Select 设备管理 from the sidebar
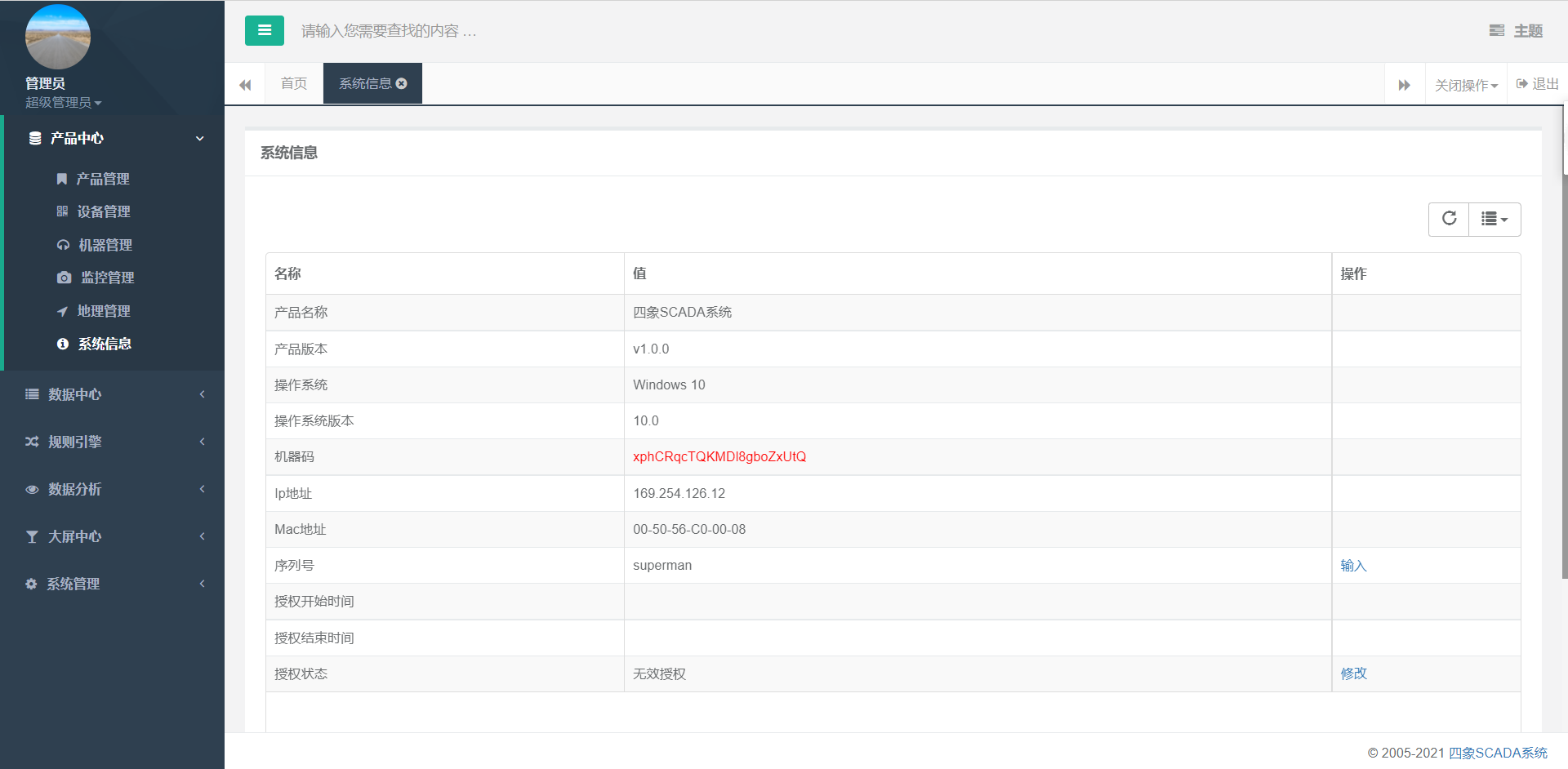Image resolution: width=1568 pixels, height=769 pixels. click(103, 211)
